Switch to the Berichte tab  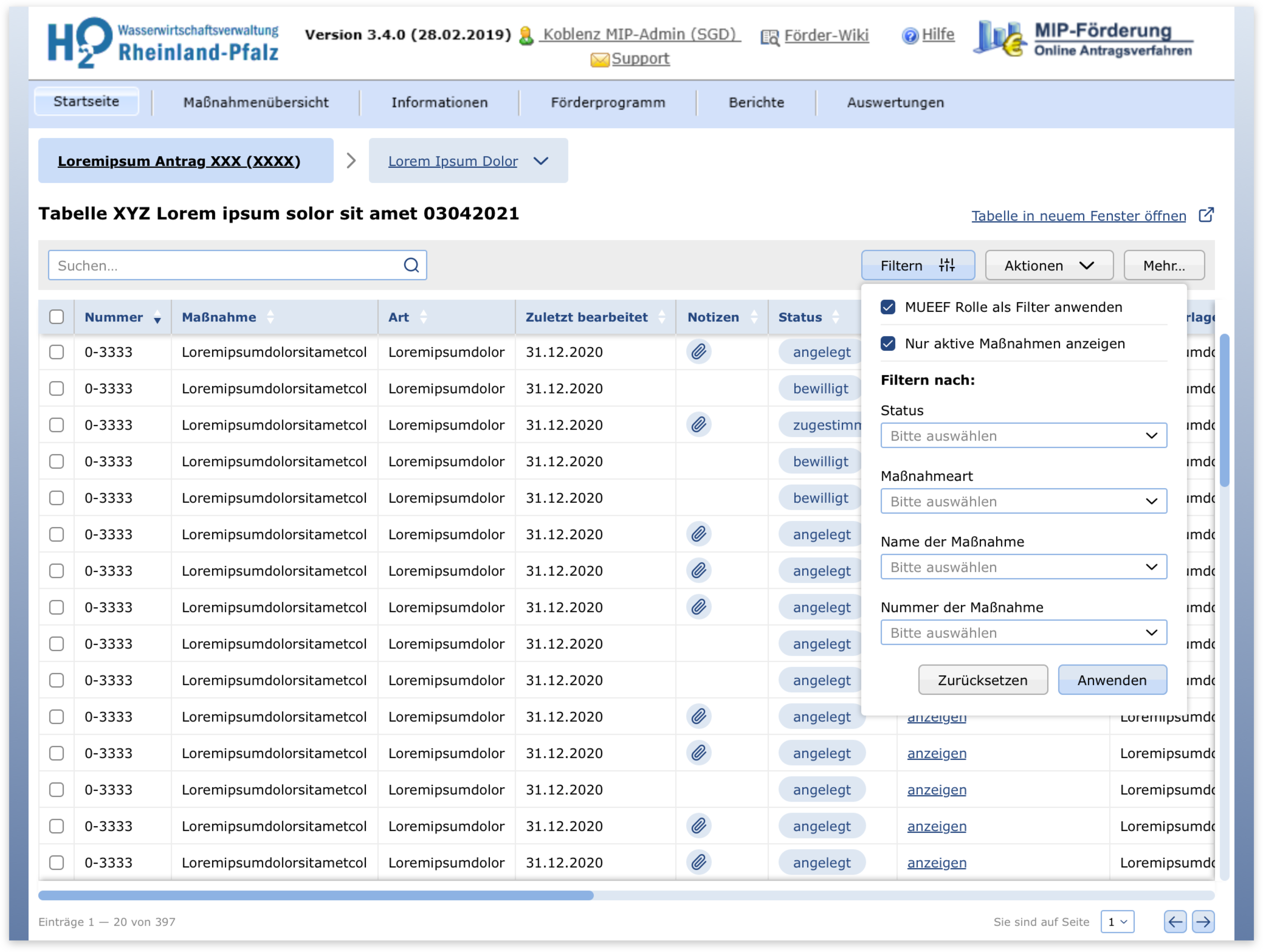pyautogui.click(x=756, y=103)
